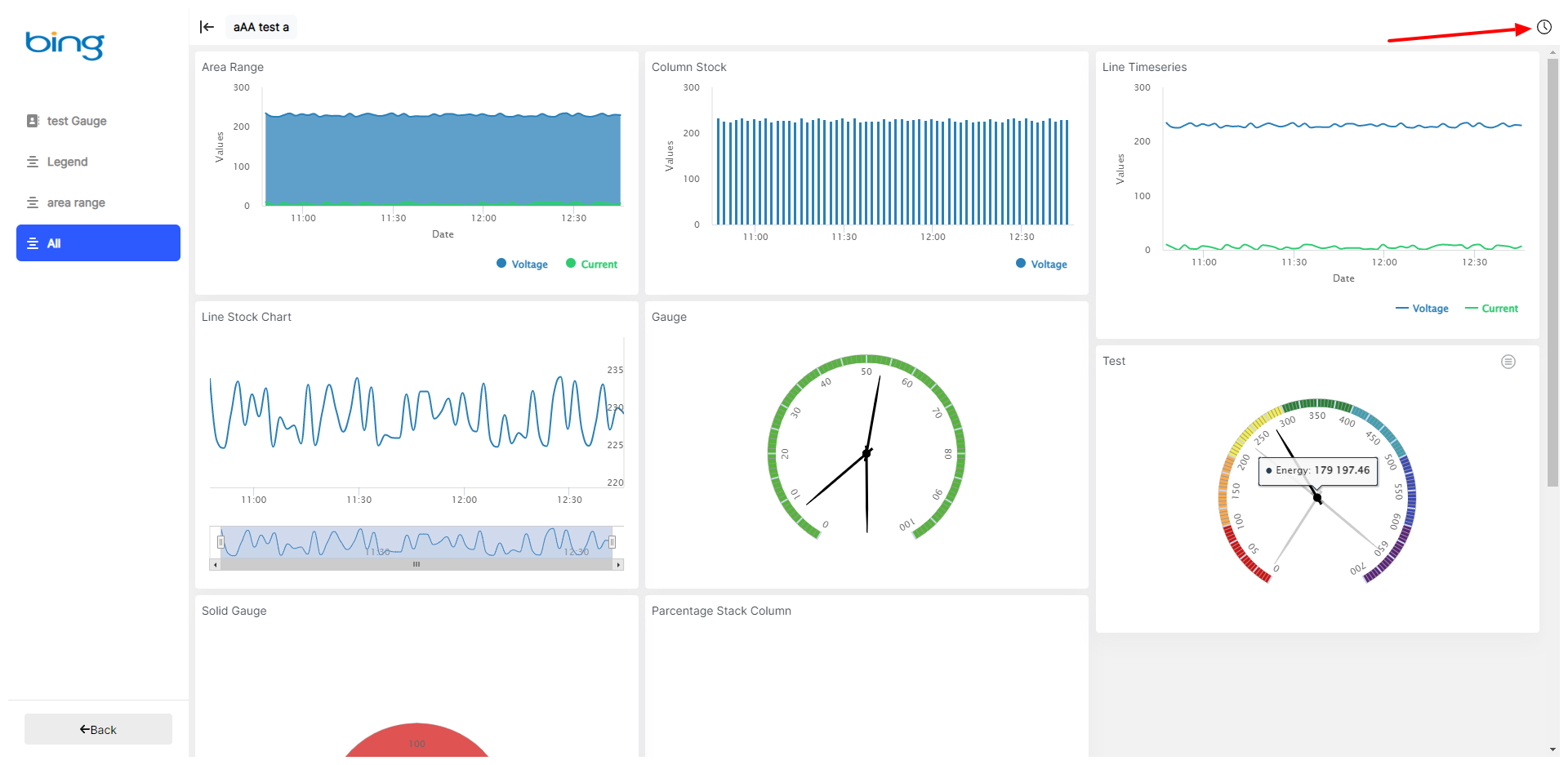Open the aAA test a tab
The width and height of the screenshot is (1568, 765).
[261, 27]
